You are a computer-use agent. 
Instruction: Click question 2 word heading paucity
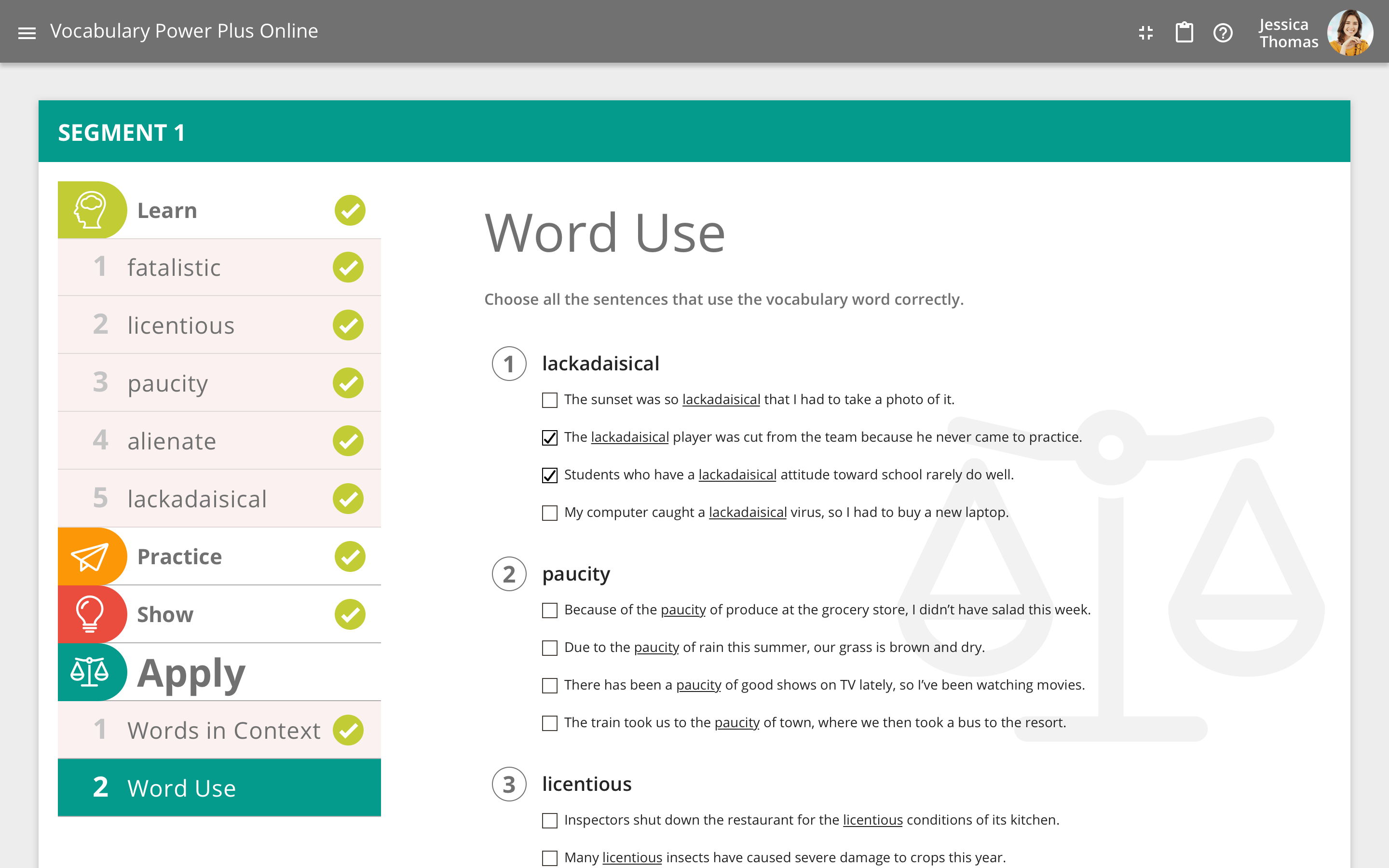(x=576, y=574)
